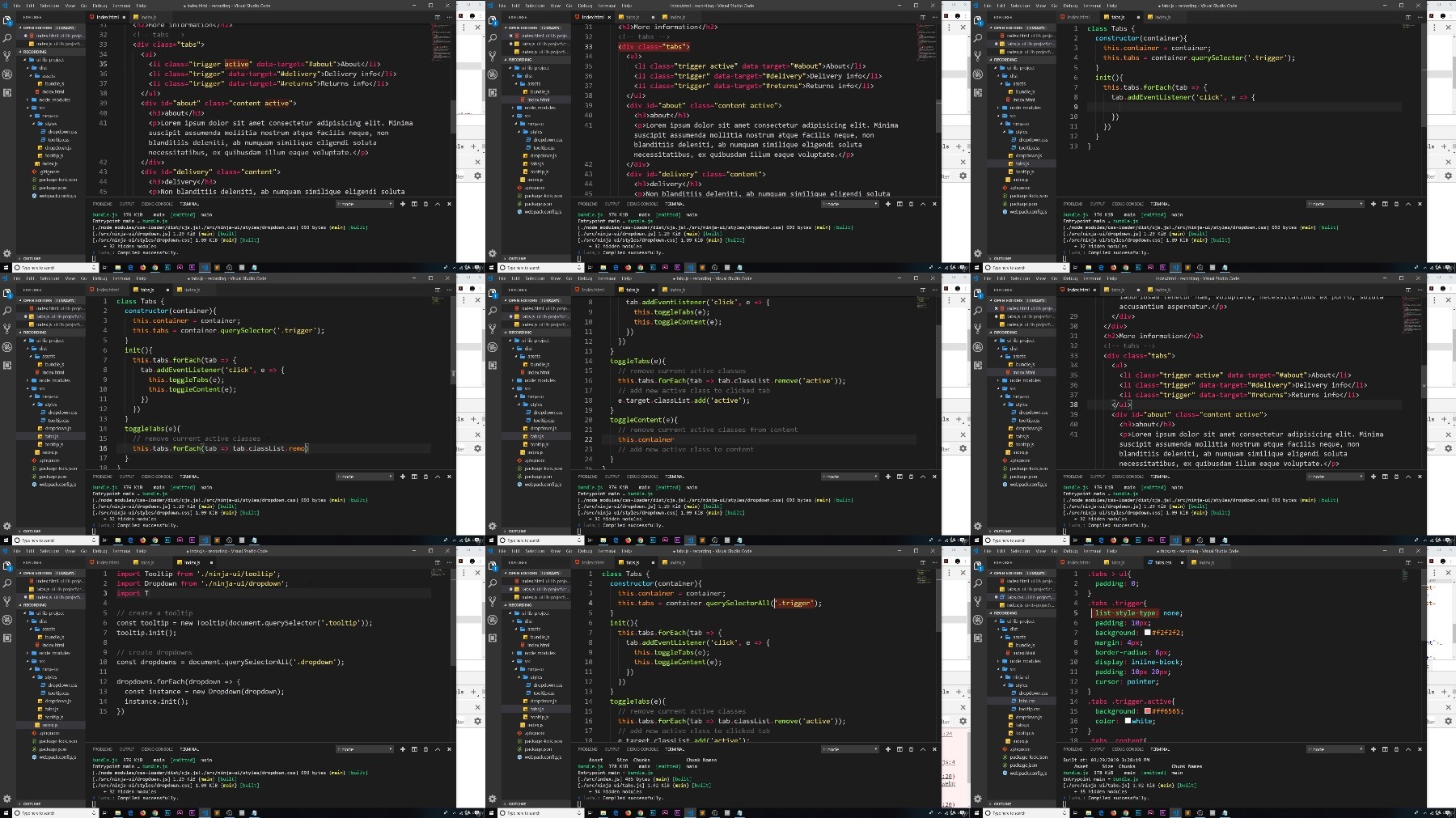Open Debug view in the import Tooltip window
1456x818 pixels.
click(7, 619)
